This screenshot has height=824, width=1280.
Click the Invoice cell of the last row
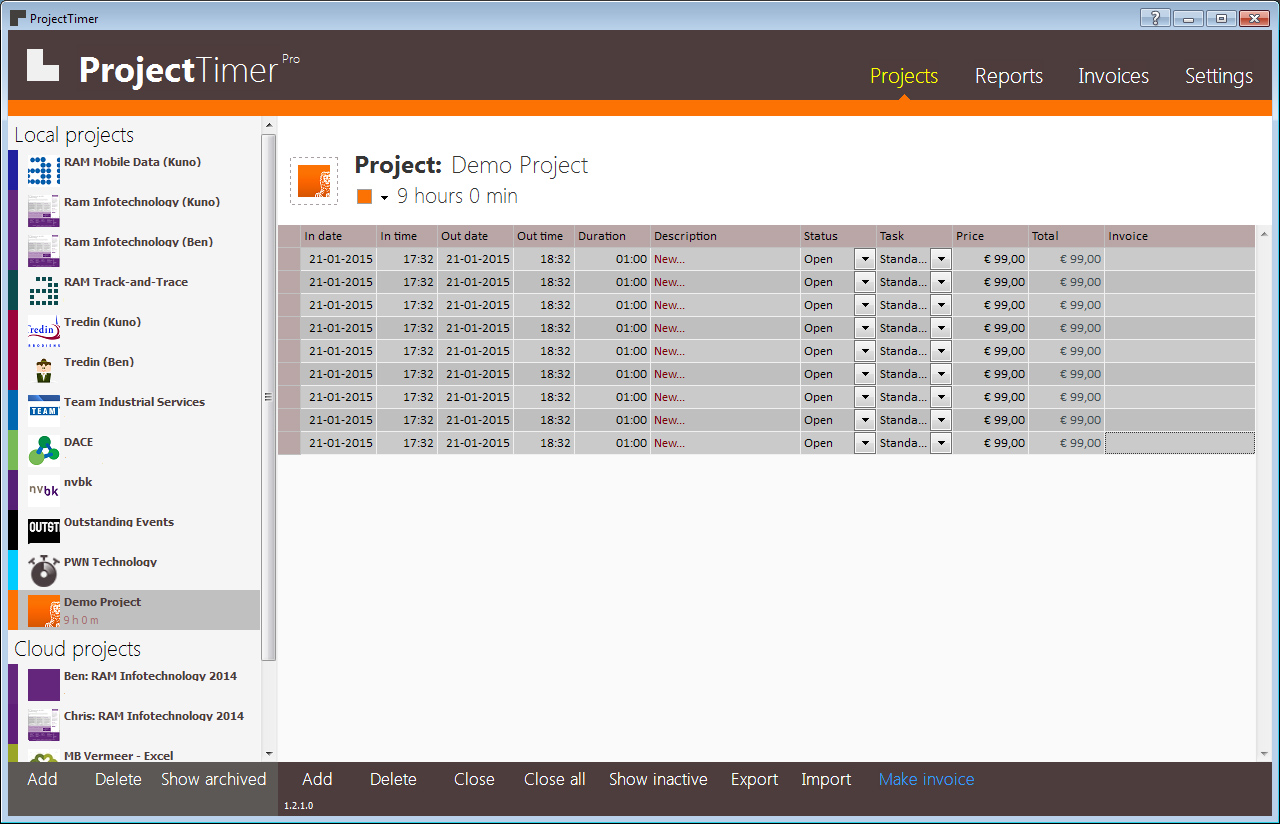[1178, 442]
